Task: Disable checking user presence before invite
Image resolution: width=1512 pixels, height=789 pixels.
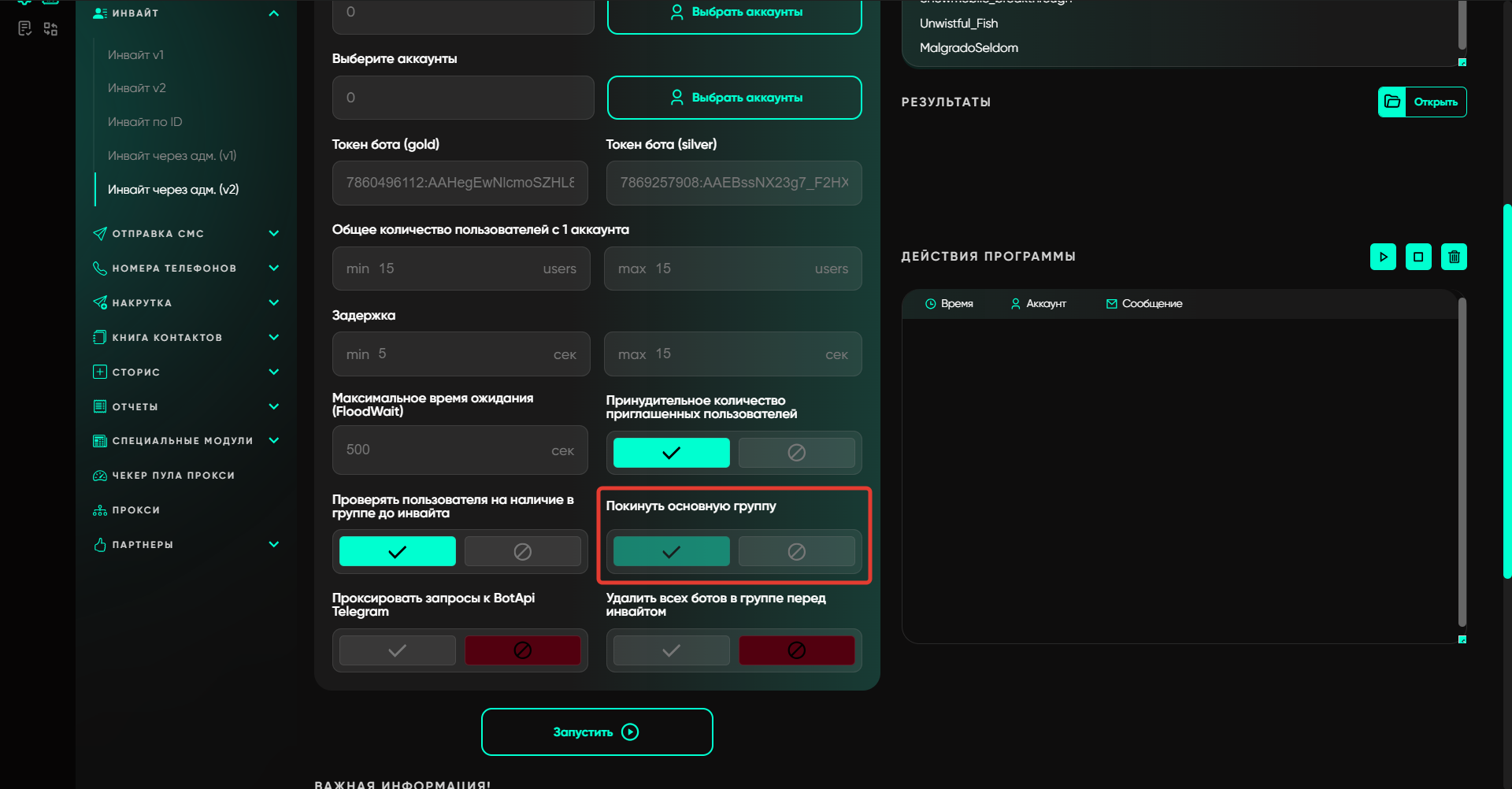Action: click(x=522, y=551)
